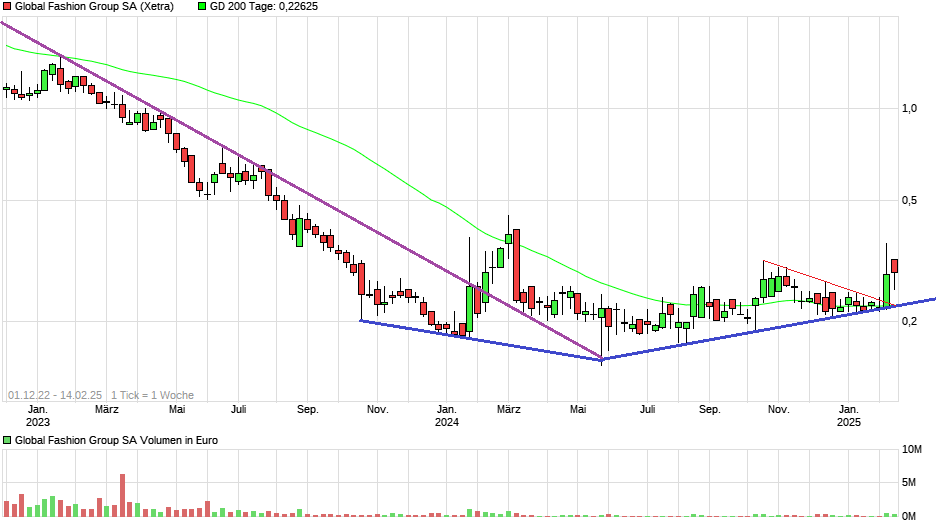The image size is (936, 526).
Task: Click the last red candlestick in February 2025
Action: click(894, 266)
